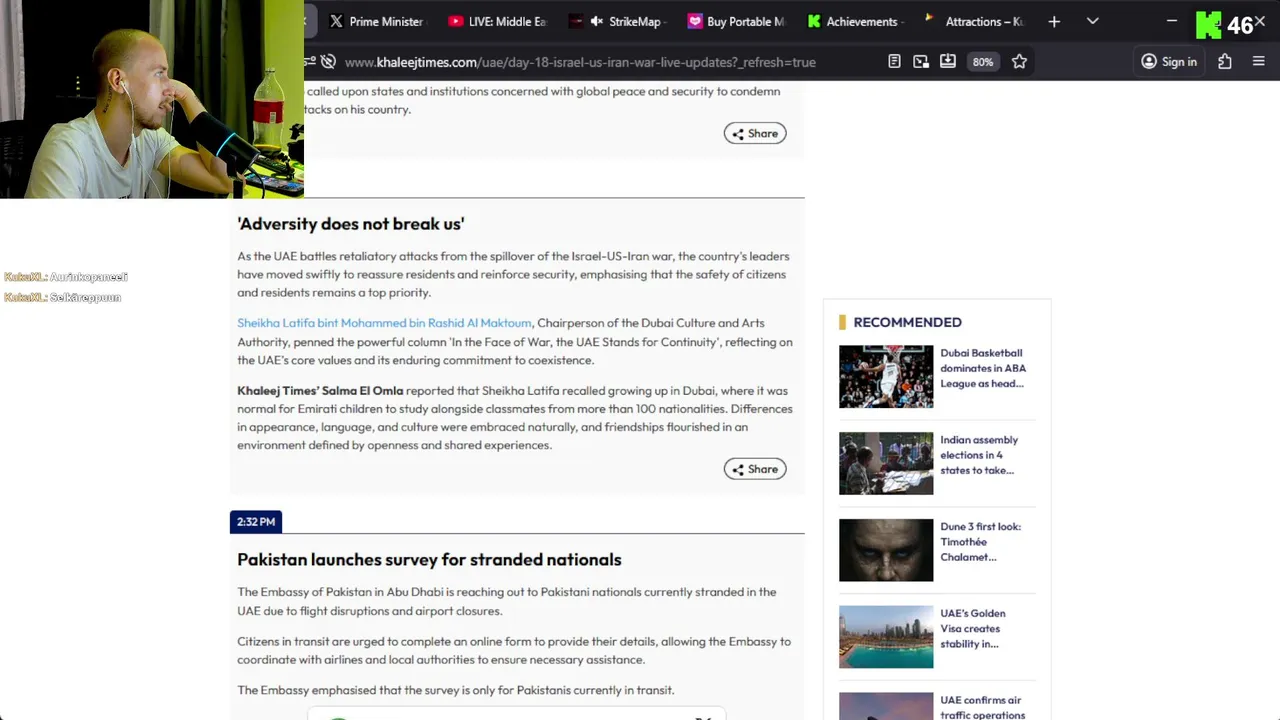Bookmark this page with star icon
This screenshot has width=1280, height=720.
coord(1019,61)
